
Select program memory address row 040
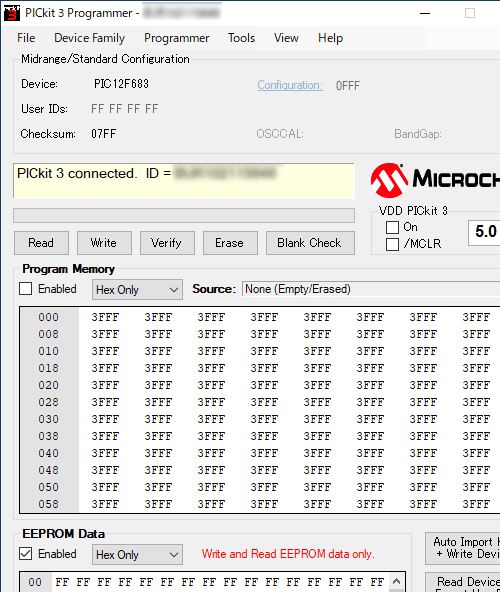[49, 453]
